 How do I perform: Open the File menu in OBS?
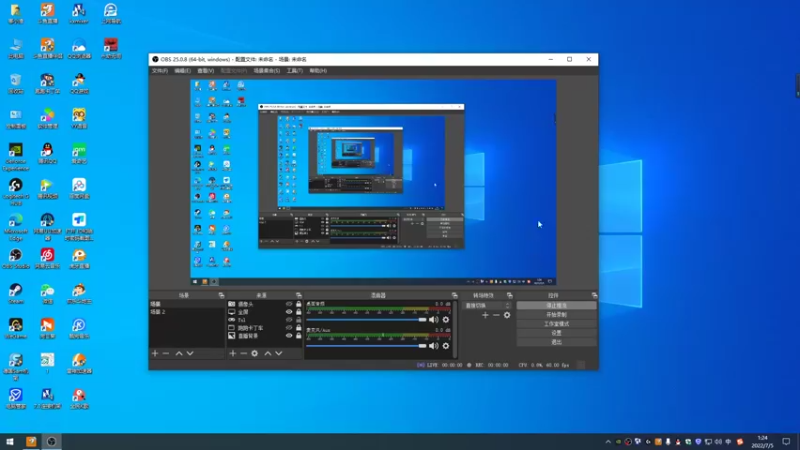click(x=160, y=71)
